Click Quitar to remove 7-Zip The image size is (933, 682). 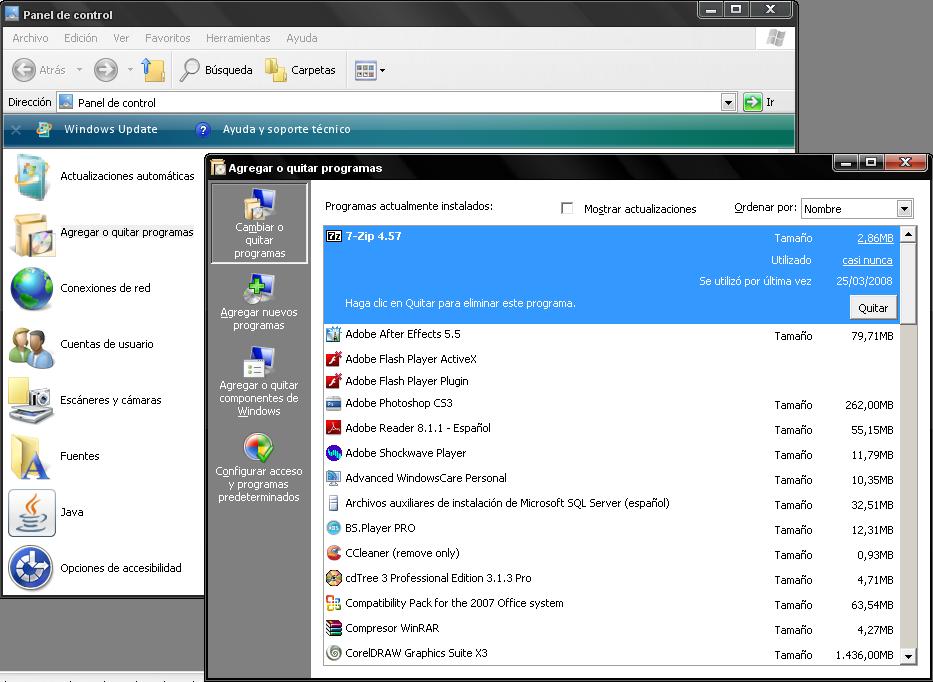pyautogui.click(x=872, y=307)
